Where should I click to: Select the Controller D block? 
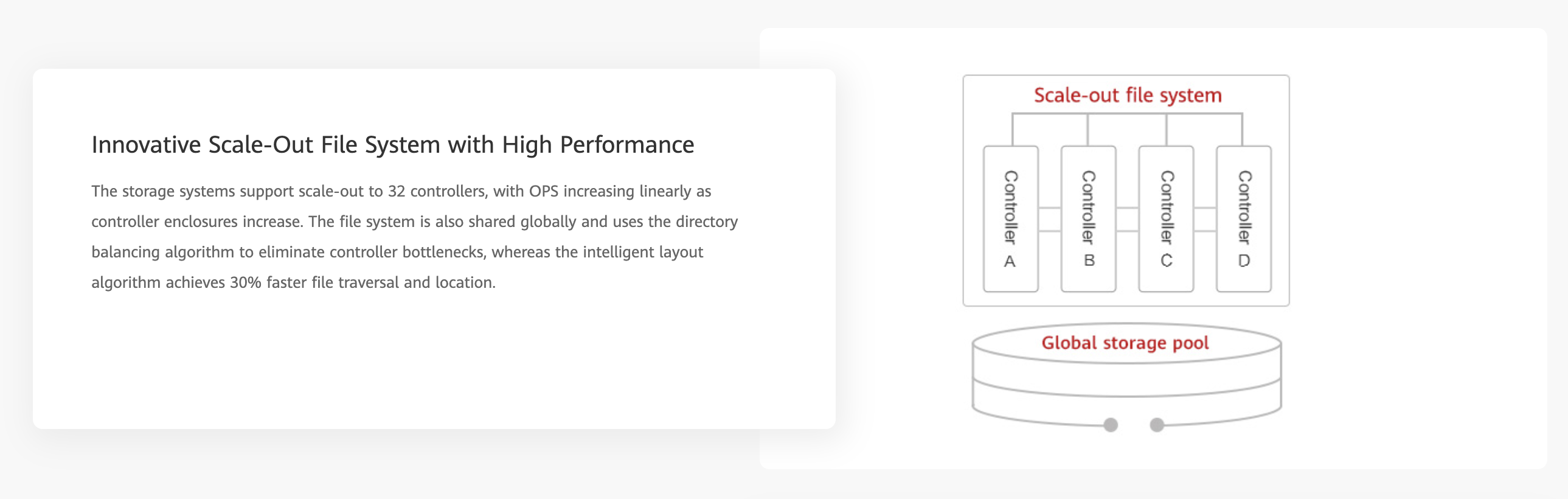coord(1244,218)
